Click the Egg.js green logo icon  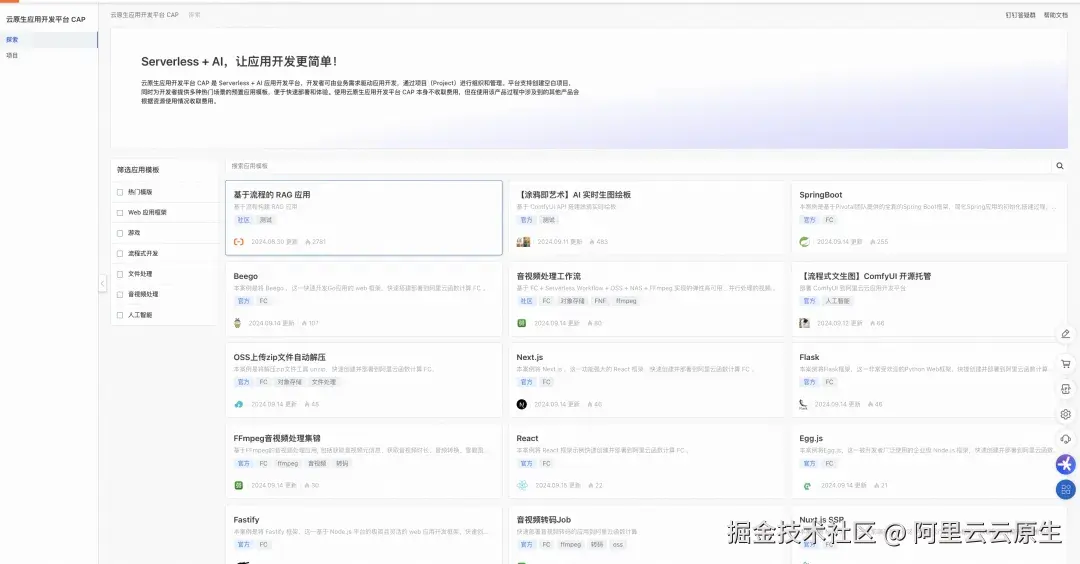[x=807, y=485]
